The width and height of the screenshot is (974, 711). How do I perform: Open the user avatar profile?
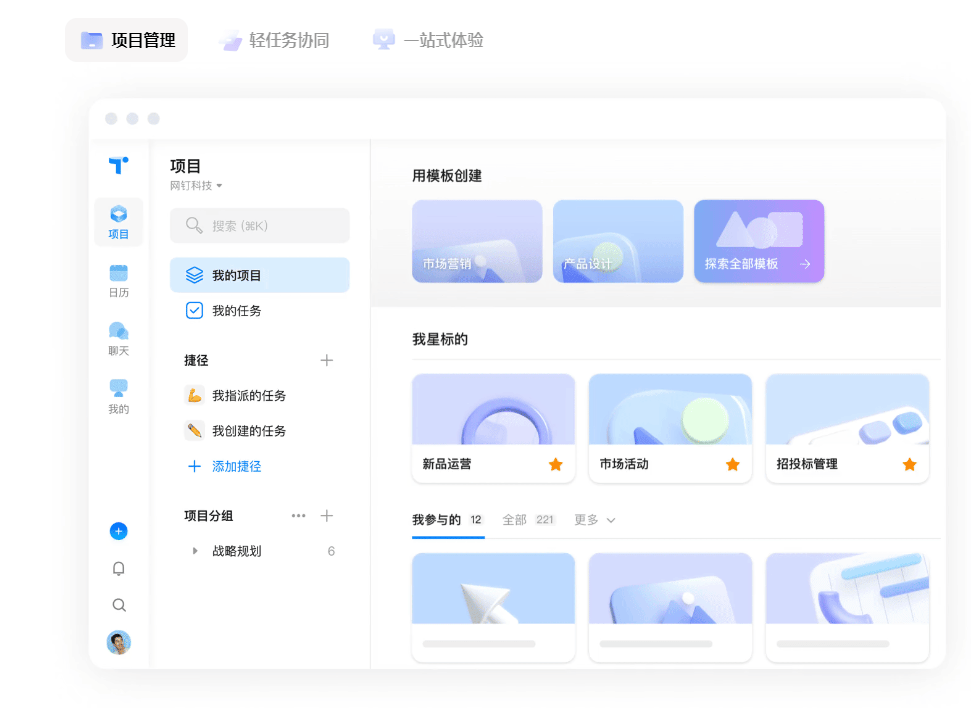coord(119,642)
